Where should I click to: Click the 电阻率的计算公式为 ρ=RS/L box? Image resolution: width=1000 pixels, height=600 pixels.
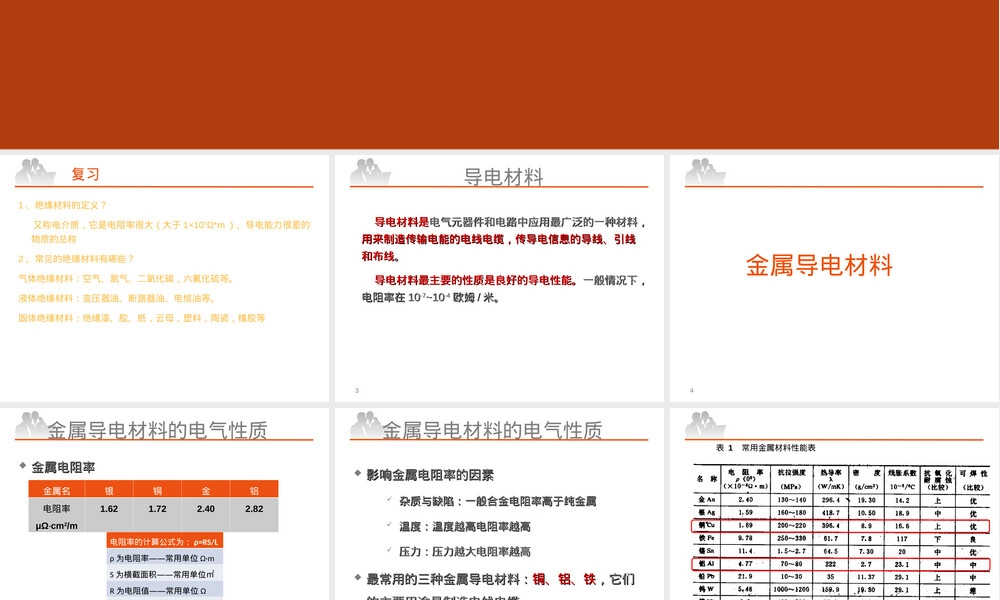point(165,541)
